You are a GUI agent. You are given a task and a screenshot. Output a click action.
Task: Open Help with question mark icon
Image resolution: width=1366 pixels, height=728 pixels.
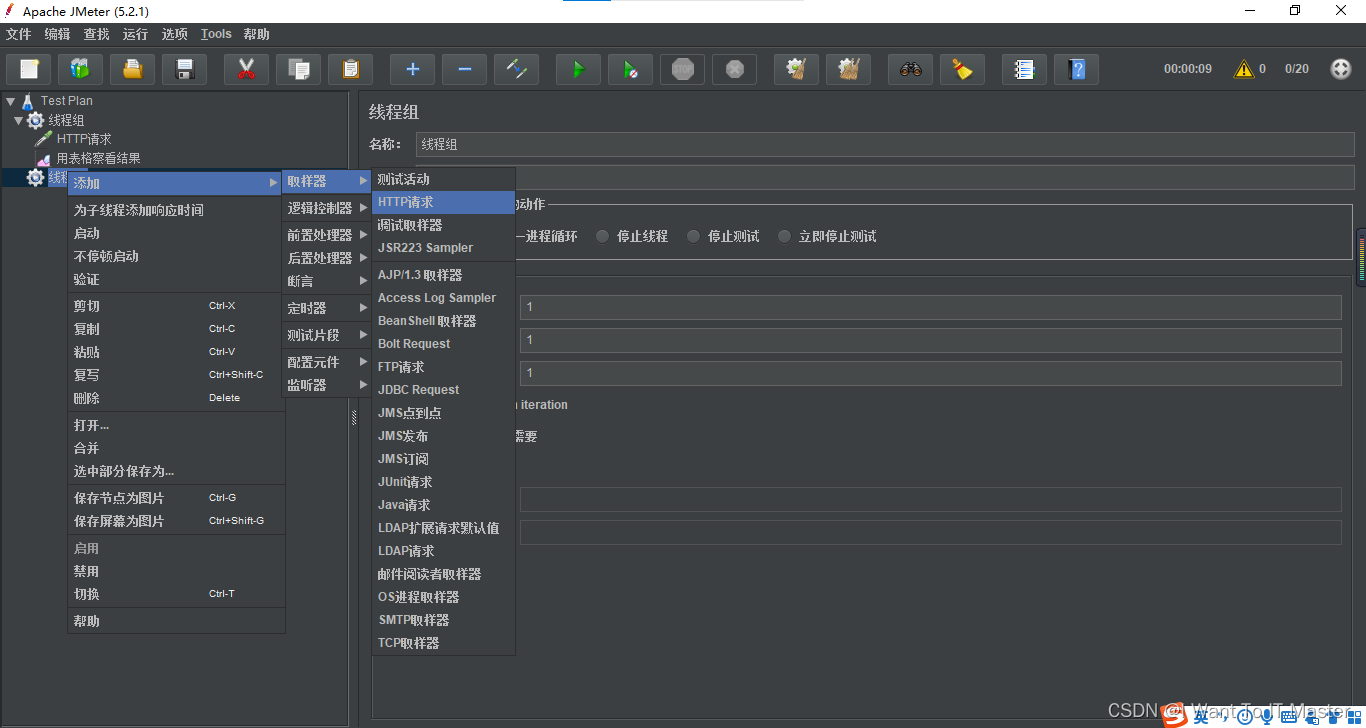pyautogui.click(x=1076, y=69)
